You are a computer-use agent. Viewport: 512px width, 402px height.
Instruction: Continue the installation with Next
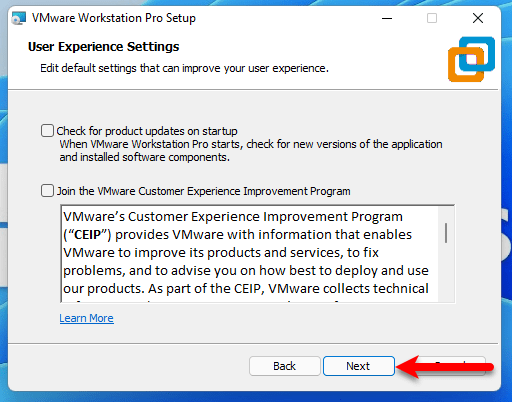click(359, 366)
